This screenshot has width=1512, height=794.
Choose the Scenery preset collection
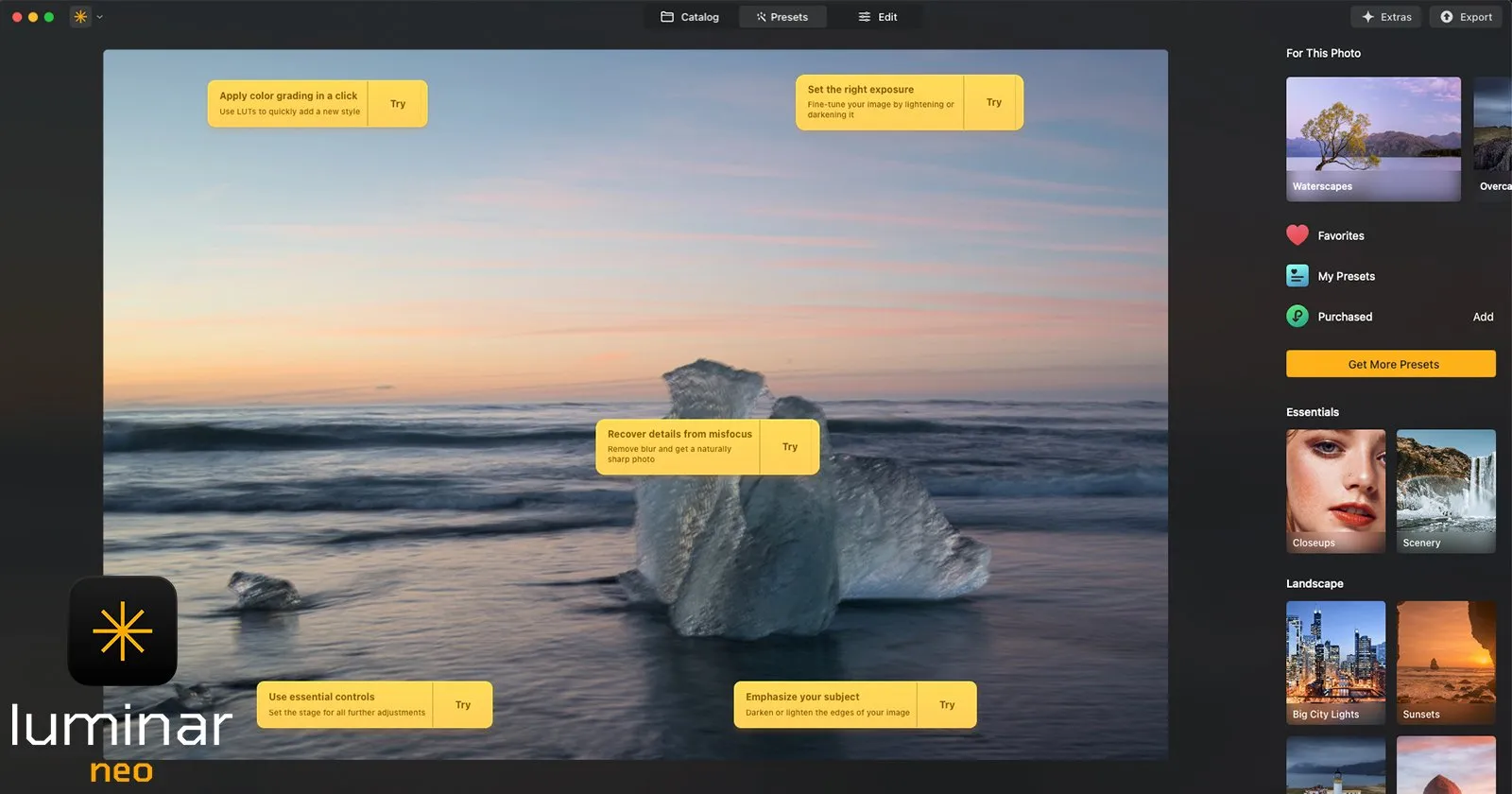point(1446,492)
